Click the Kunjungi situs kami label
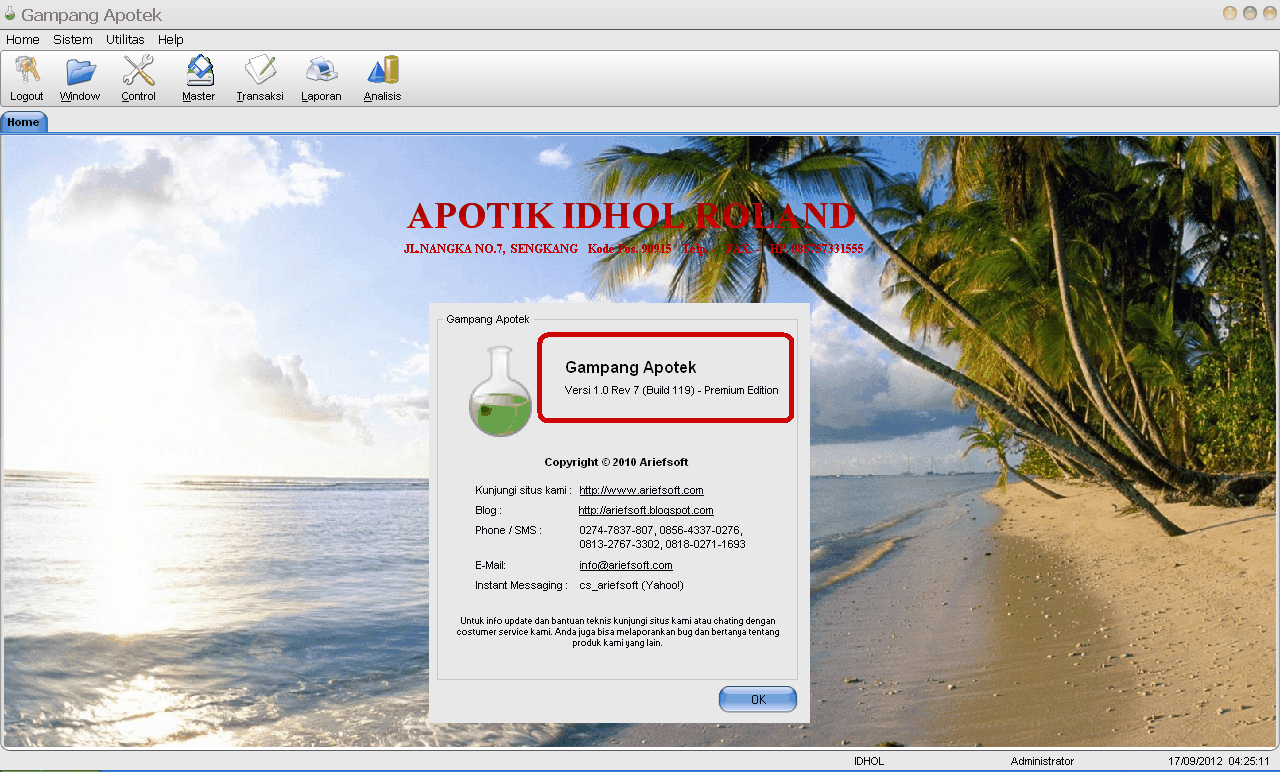 (523, 490)
